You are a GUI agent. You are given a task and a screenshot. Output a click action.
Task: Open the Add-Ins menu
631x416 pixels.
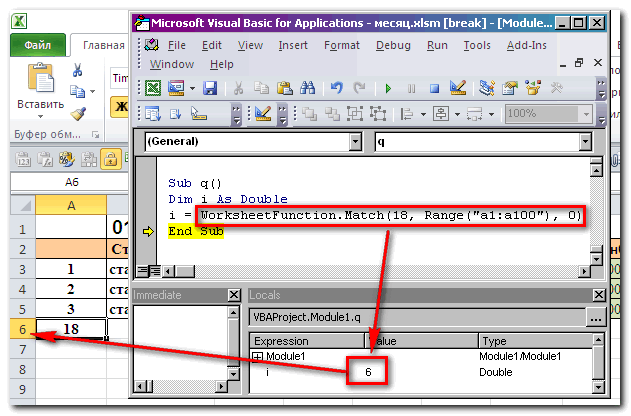(x=527, y=45)
